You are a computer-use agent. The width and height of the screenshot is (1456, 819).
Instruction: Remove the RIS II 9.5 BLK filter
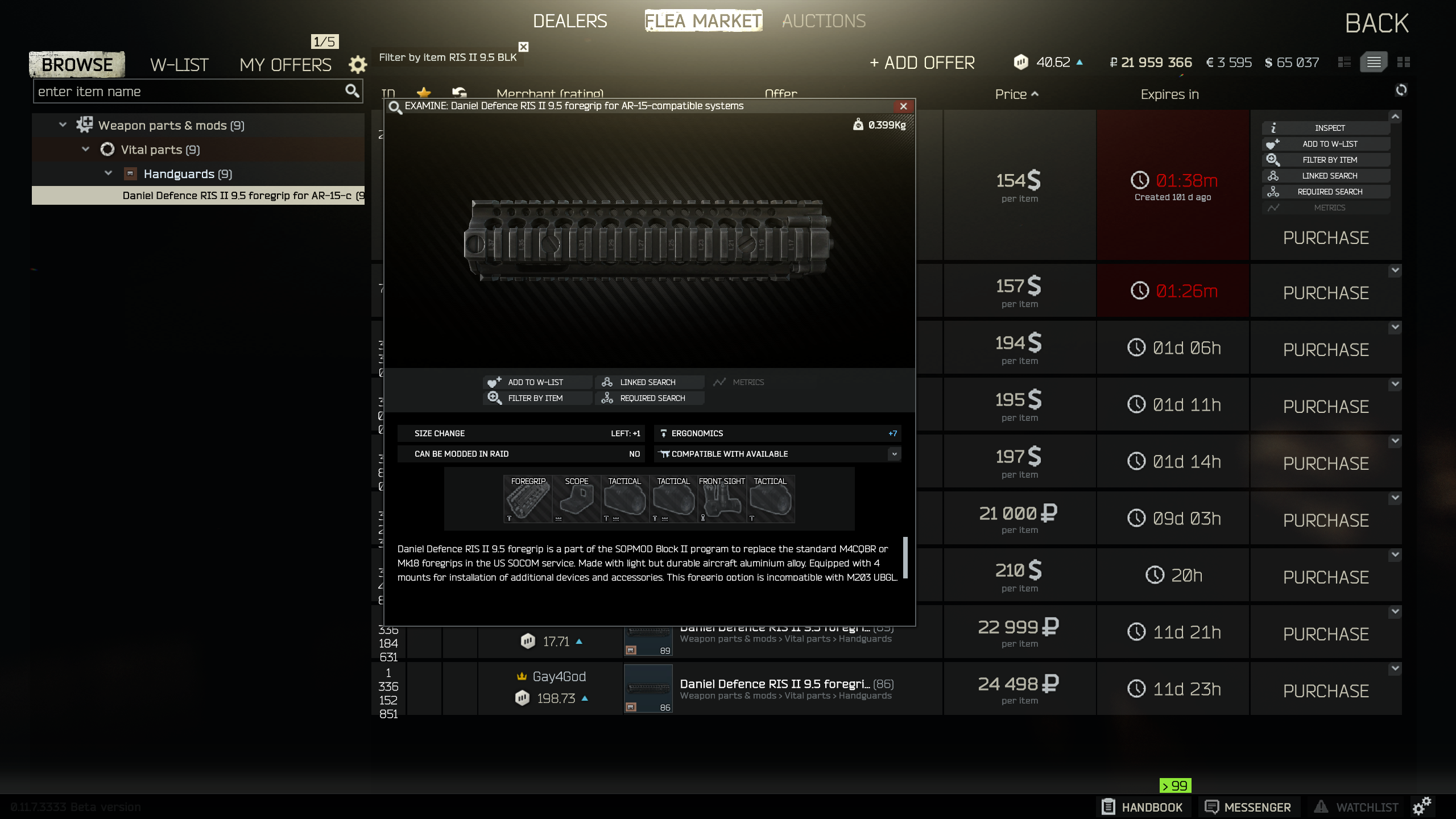[524, 47]
